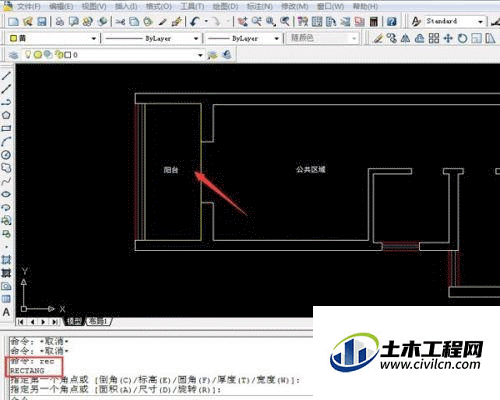Click the Insert Block tool
The height and width of the screenshot is (400, 500).
pyautogui.click(x=6, y=221)
